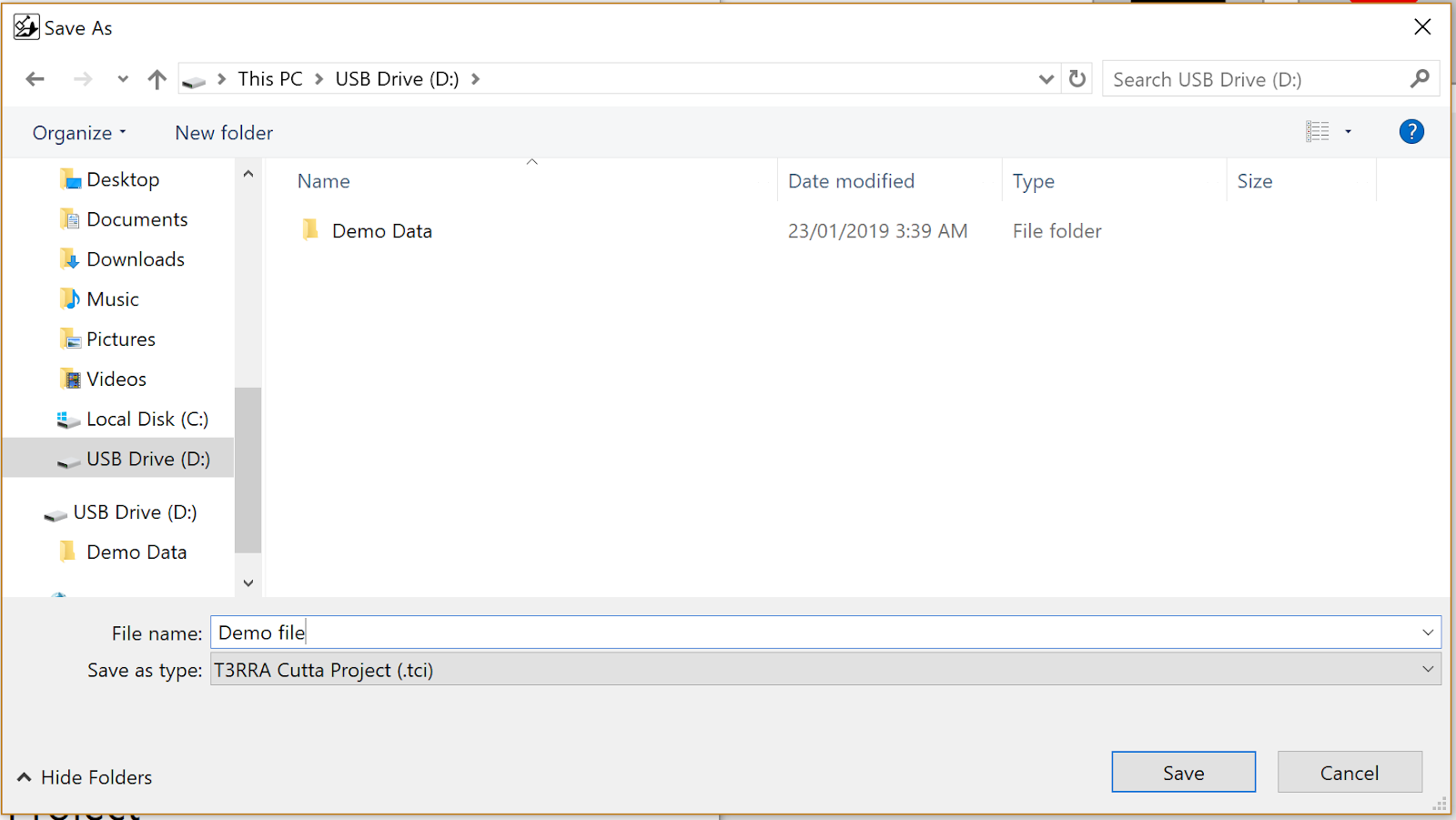Click the forward navigation arrow
The height and width of the screenshot is (820, 1456).
pos(83,79)
